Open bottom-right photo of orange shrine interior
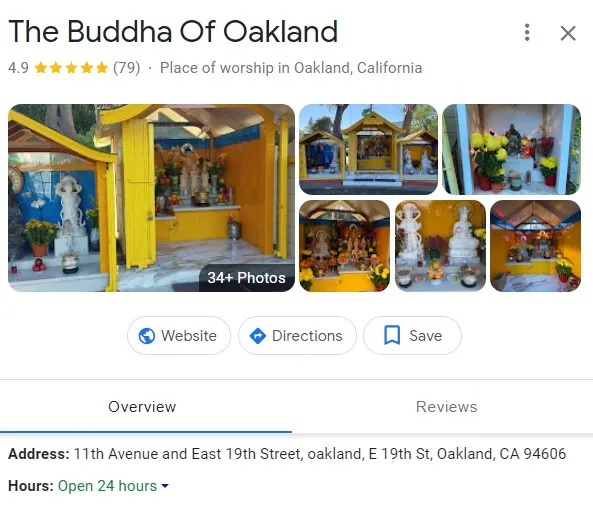 536,246
